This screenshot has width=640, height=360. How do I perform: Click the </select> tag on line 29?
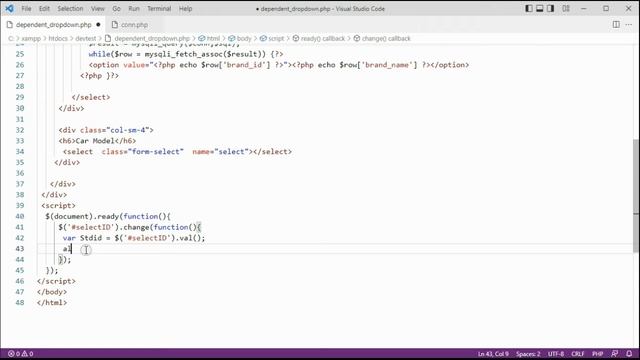(x=91, y=97)
